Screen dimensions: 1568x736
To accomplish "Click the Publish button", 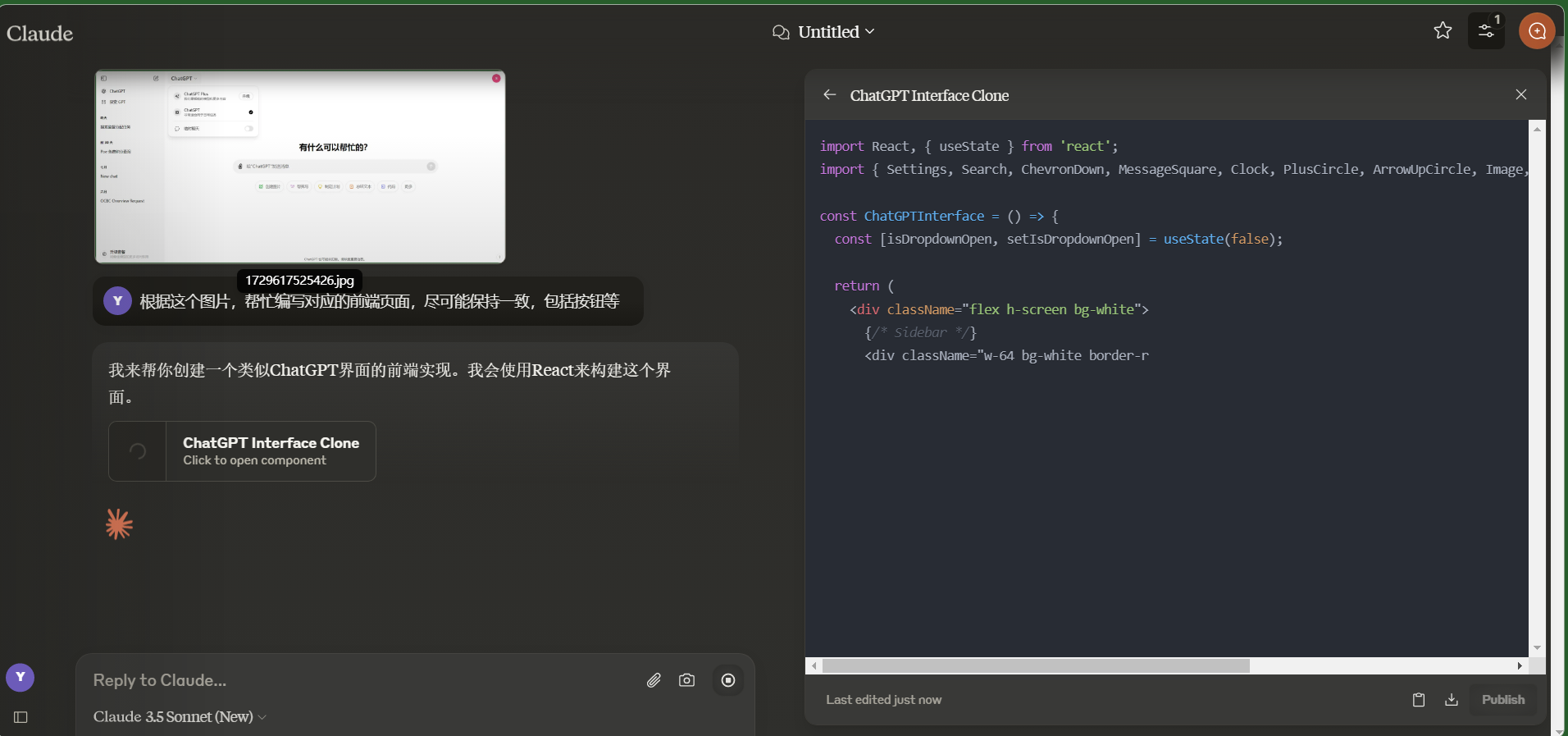I will pyautogui.click(x=1503, y=700).
